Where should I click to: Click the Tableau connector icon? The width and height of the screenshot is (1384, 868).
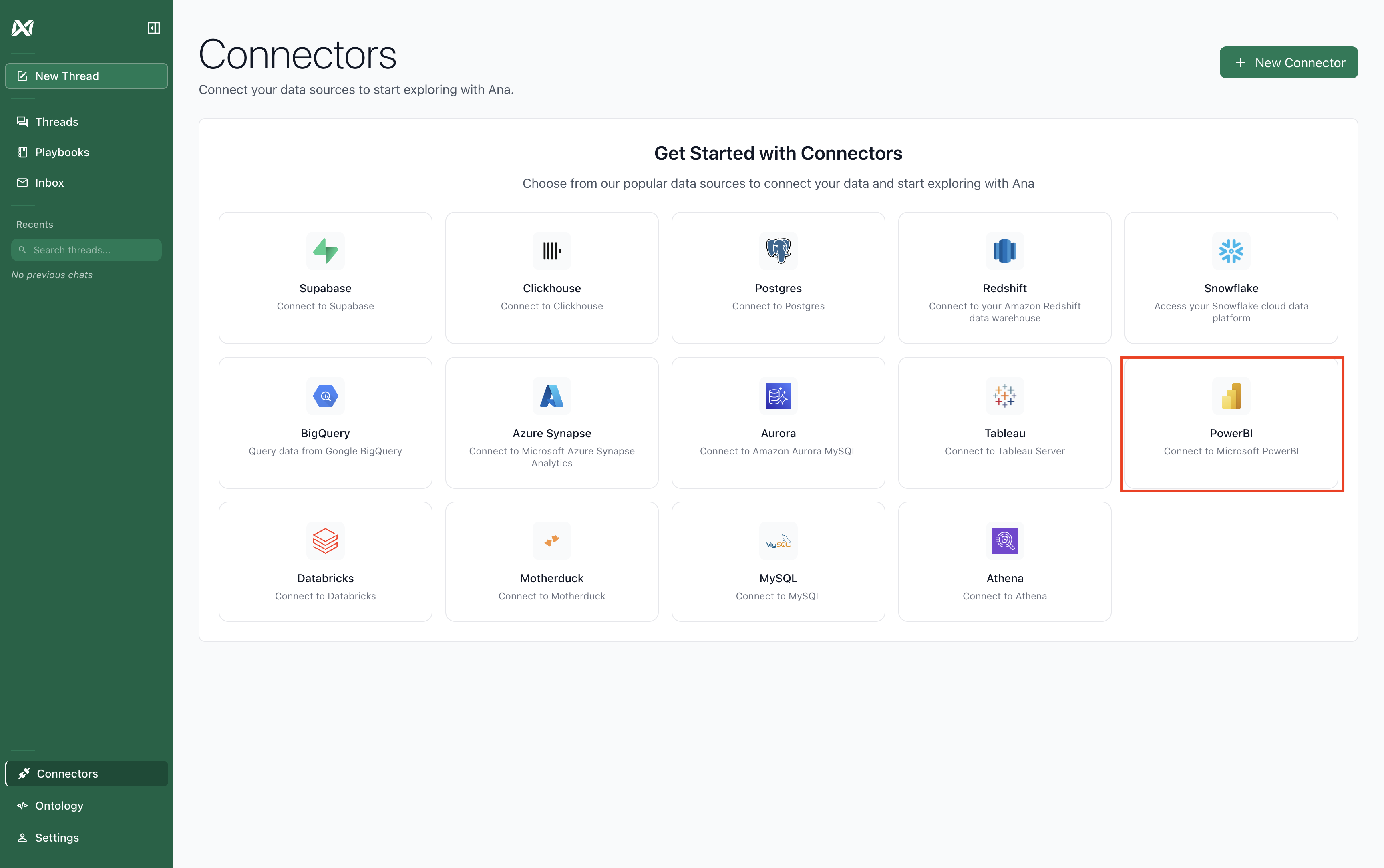point(1004,396)
